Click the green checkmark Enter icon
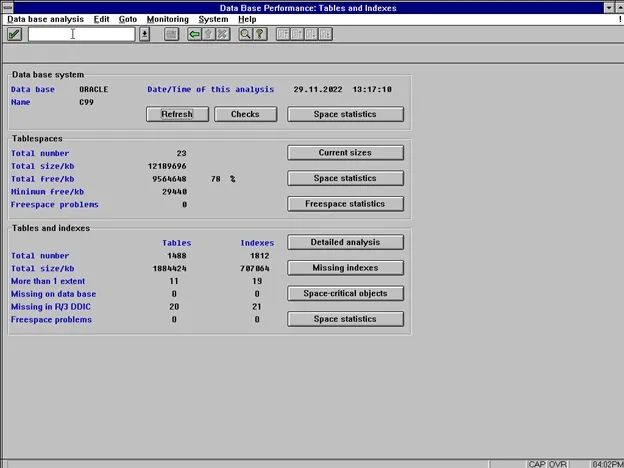The height and width of the screenshot is (468, 624). click(x=14, y=34)
